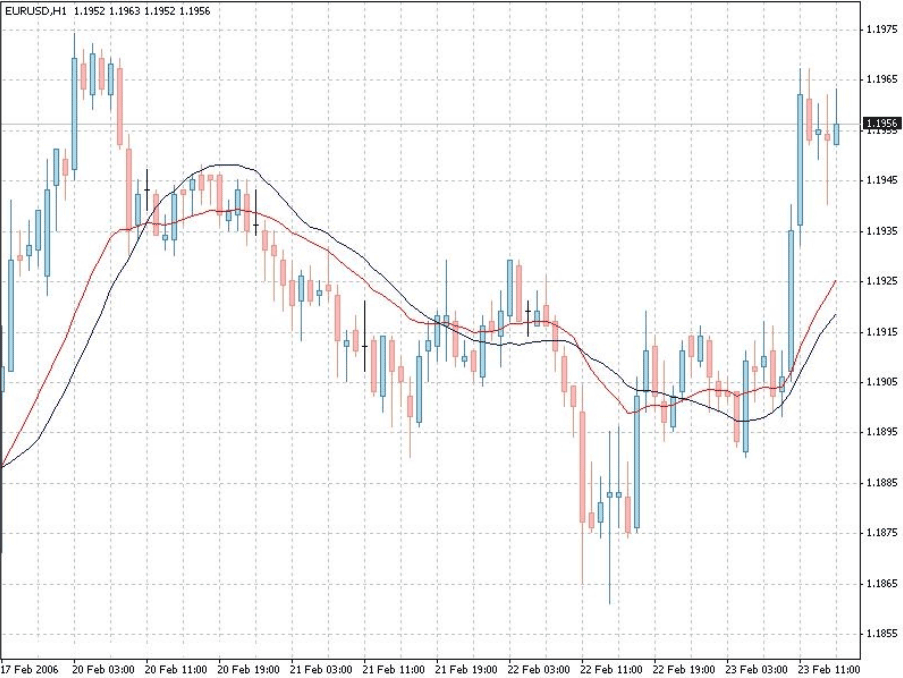The height and width of the screenshot is (678, 903).
Task: Click the 20 Feb 03:00 time label
Action: coord(104,669)
